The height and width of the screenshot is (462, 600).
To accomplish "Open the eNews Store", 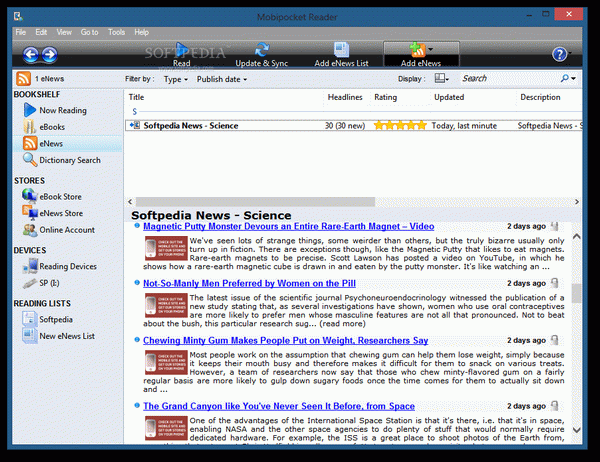I will pyautogui.click(x=53, y=213).
